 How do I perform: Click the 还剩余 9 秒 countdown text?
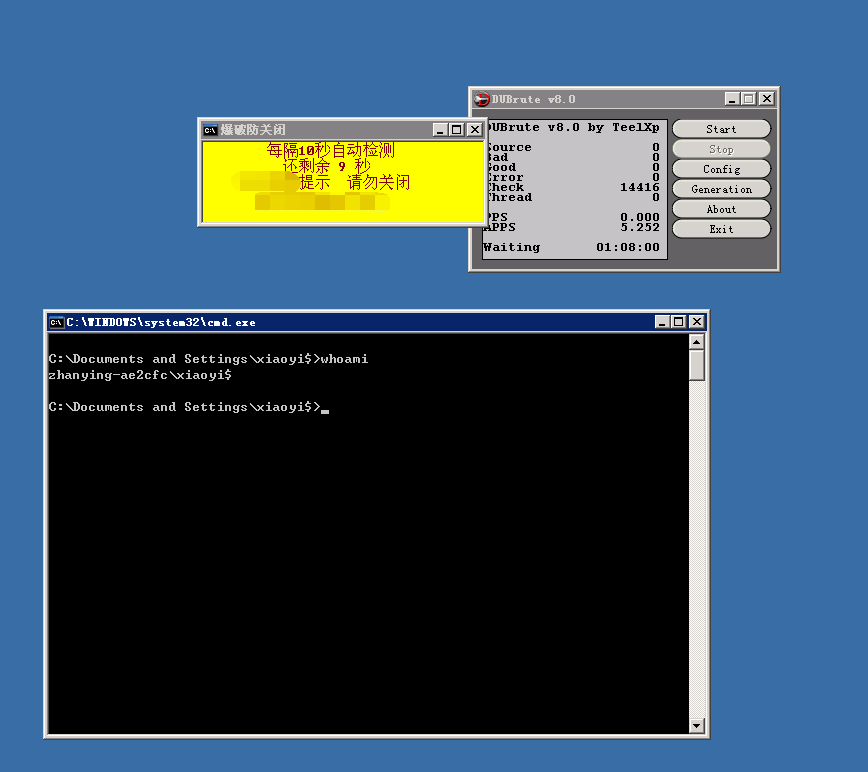click(327, 165)
